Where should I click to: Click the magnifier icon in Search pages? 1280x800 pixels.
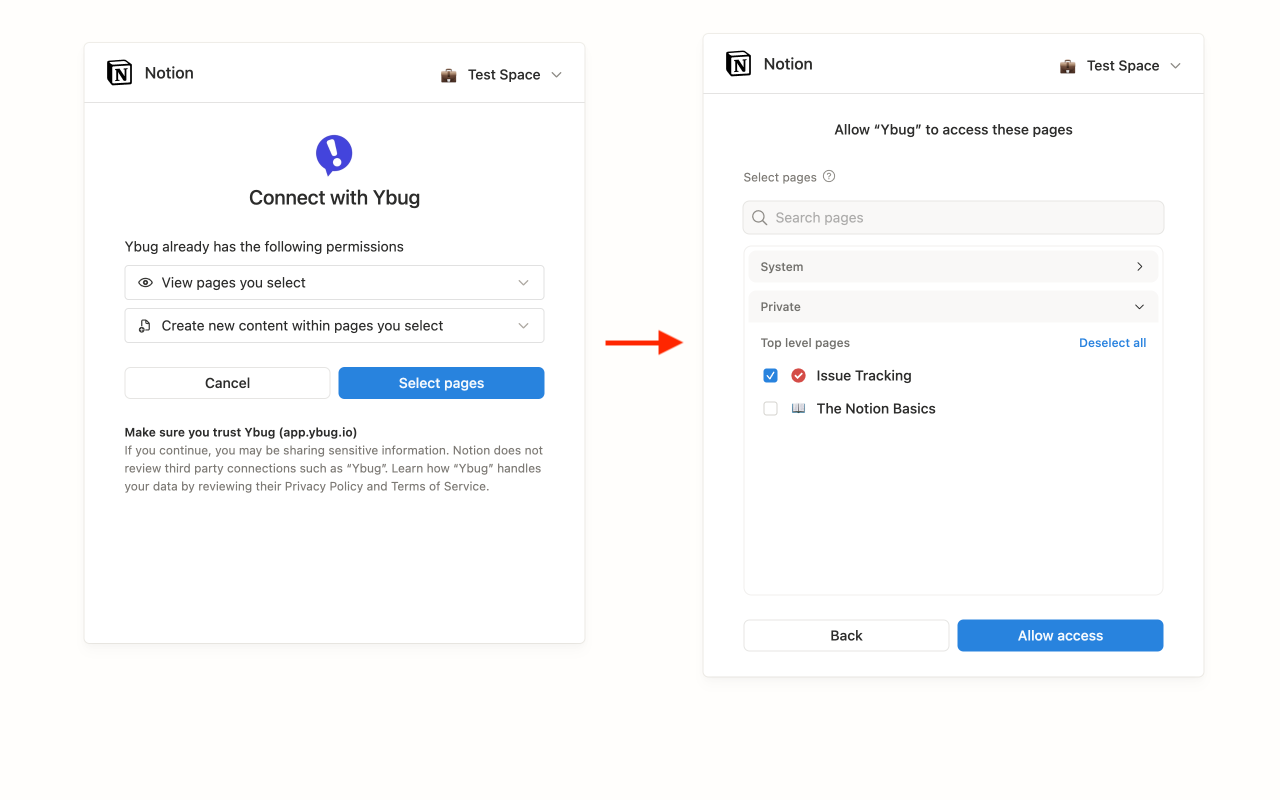(760, 218)
